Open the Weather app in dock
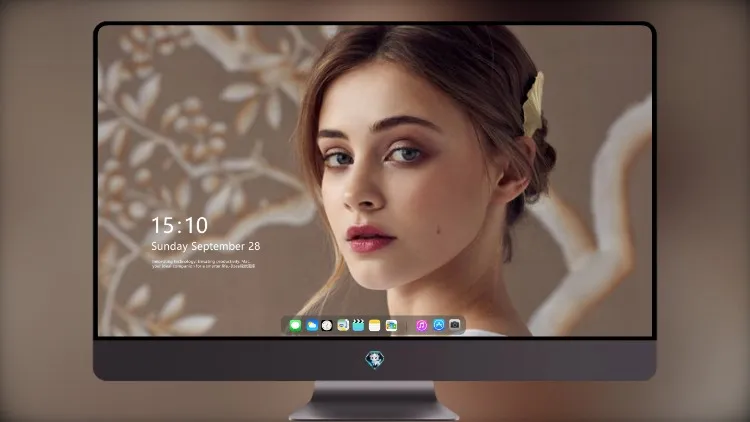The width and height of the screenshot is (750, 422). (312, 325)
